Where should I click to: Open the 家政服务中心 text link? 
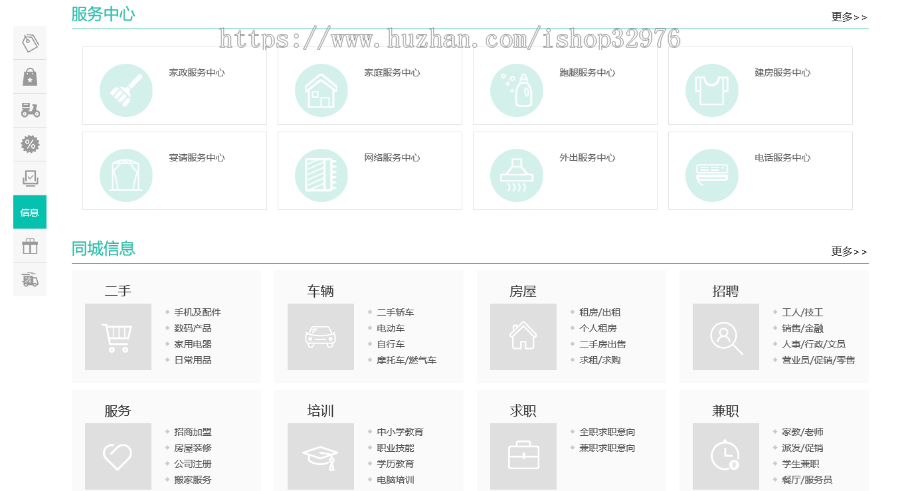[x=196, y=72]
